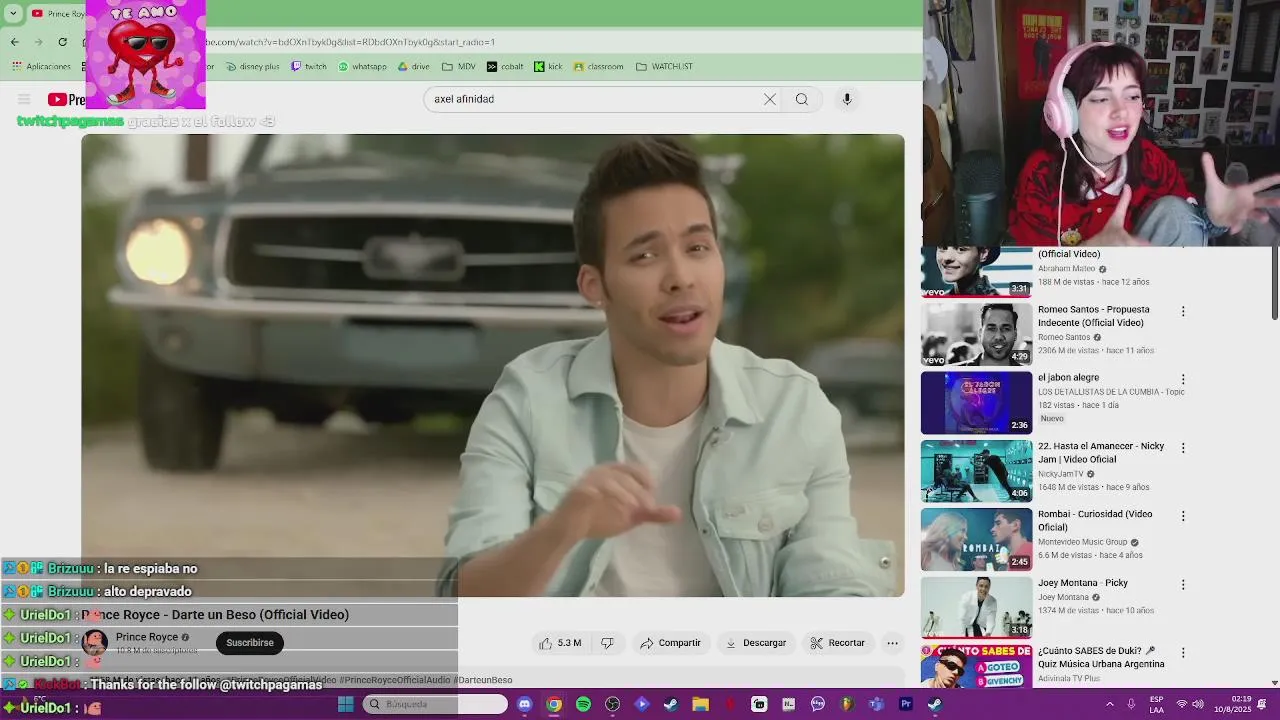The image size is (1280, 720).
Task: Reload the page with refresh icon
Action: [x=63, y=42]
